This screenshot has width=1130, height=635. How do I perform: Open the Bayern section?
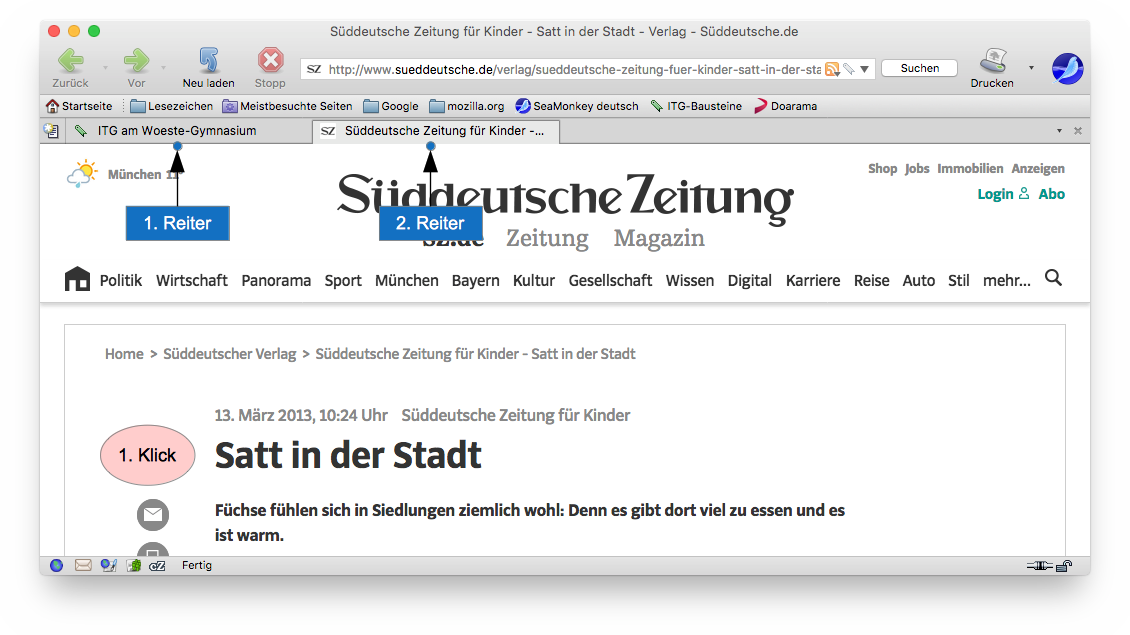[476, 280]
